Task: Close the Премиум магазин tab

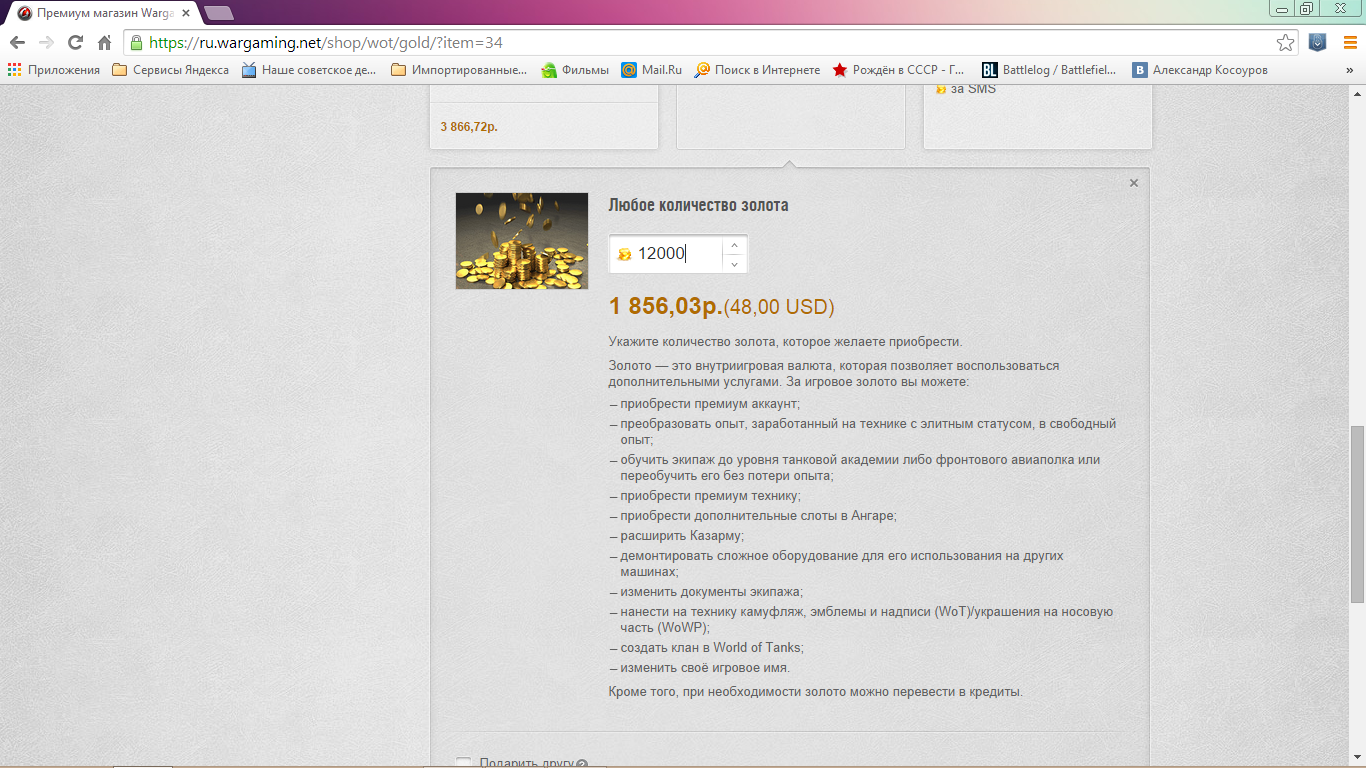Action: (186, 13)
